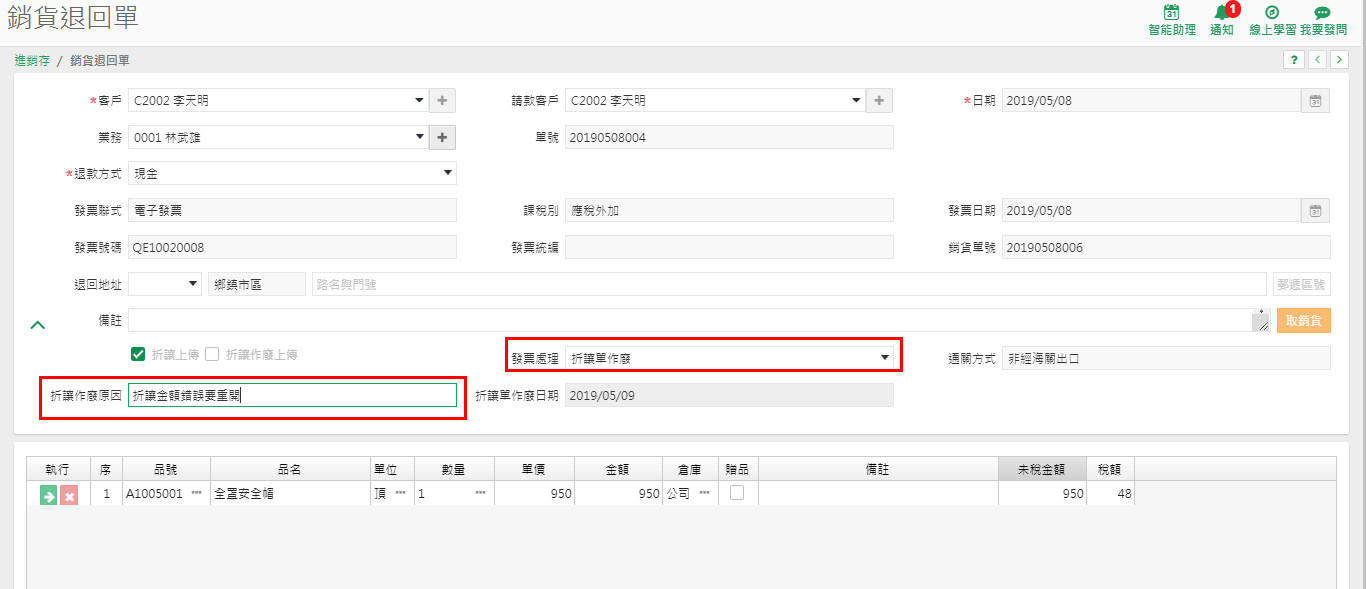1366x589 pixels.
Task: Check the 贈品 checkbox in row 1
Action: click(x=737, y=492)
